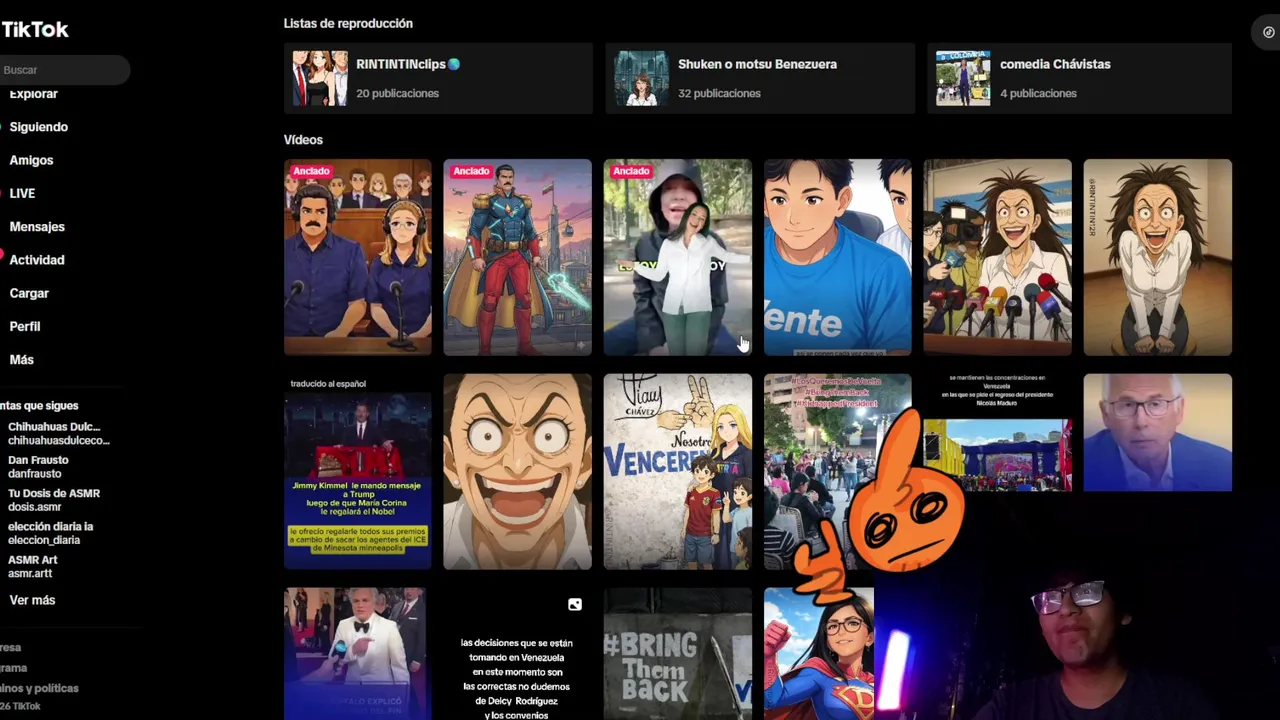Viewport: 1280px width, 720px height.
Task: Open video of wild-haired woman in white blouse
Action: coord(1158,257)
